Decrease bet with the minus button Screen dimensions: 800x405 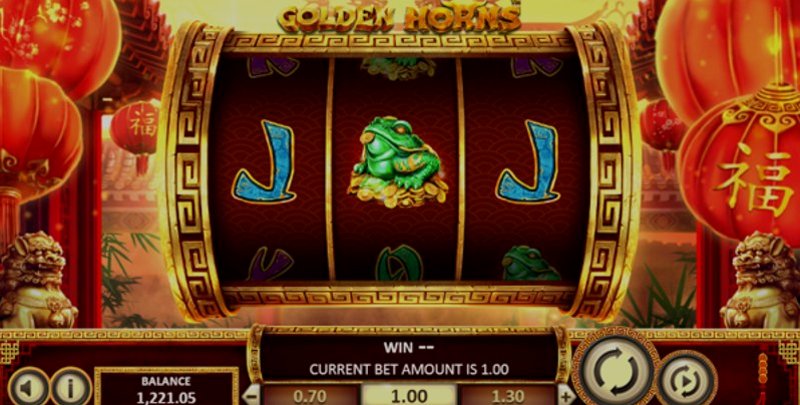pyautogui.click(x=251, y=395)
